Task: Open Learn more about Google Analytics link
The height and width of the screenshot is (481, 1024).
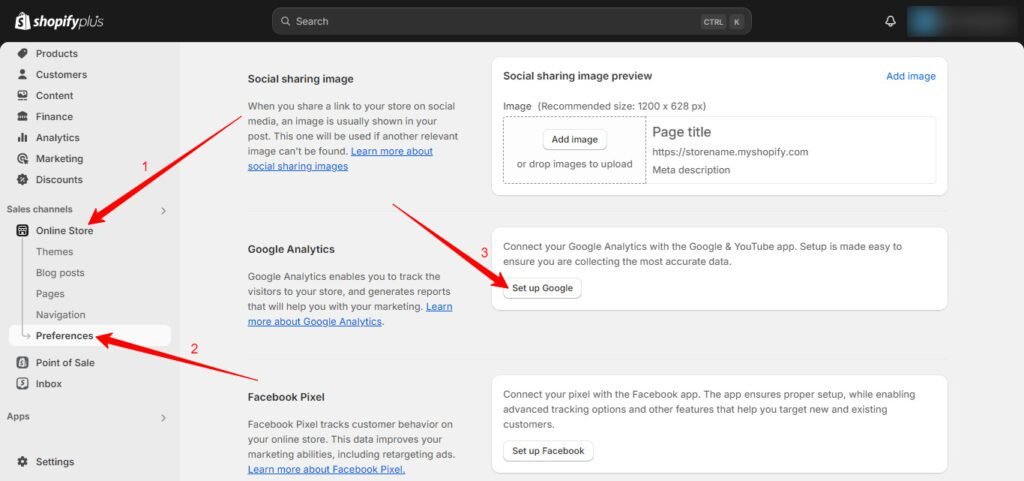Action: tap(350, 314)
